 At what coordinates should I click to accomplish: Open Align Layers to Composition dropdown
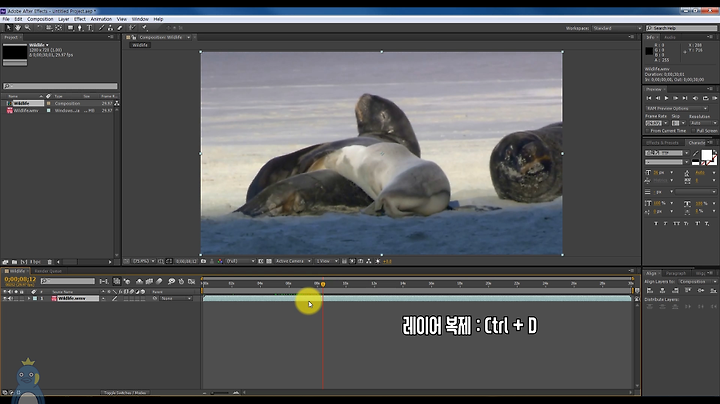click(698, 281)
